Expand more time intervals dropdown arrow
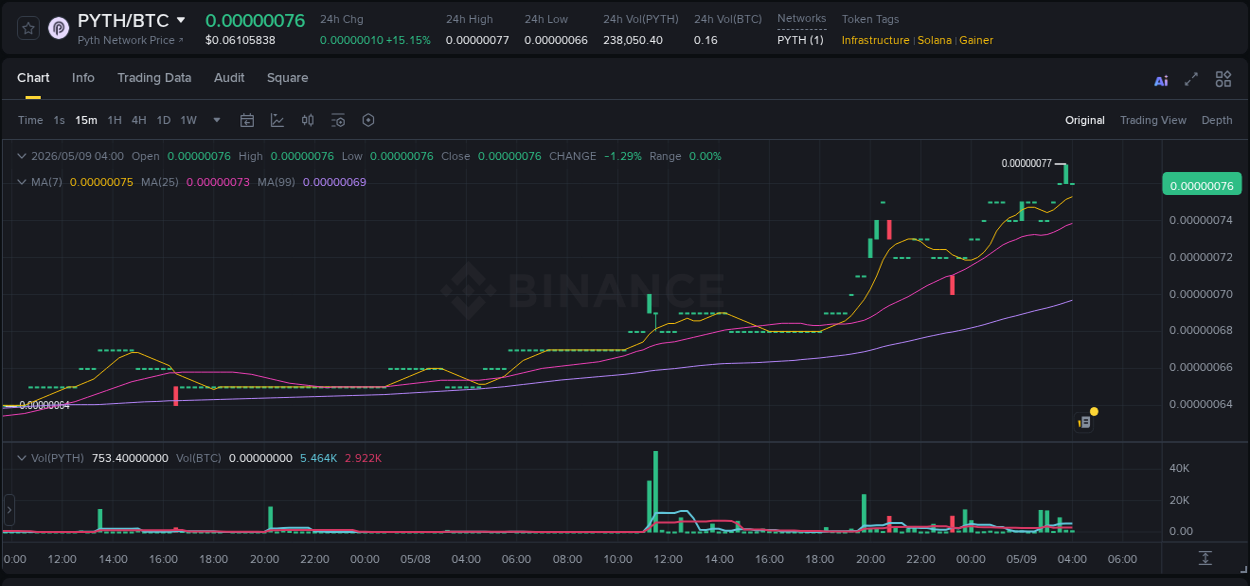Screen dimensions: 1250x586 (217, 120)
